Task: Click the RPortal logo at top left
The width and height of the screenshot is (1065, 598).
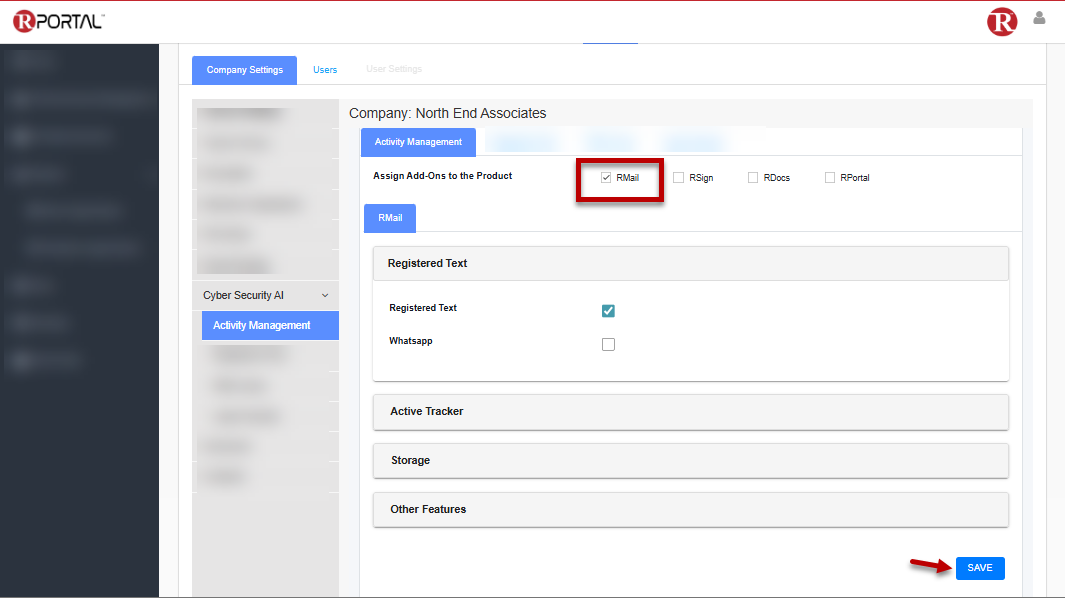Action: tap(58, 21)
